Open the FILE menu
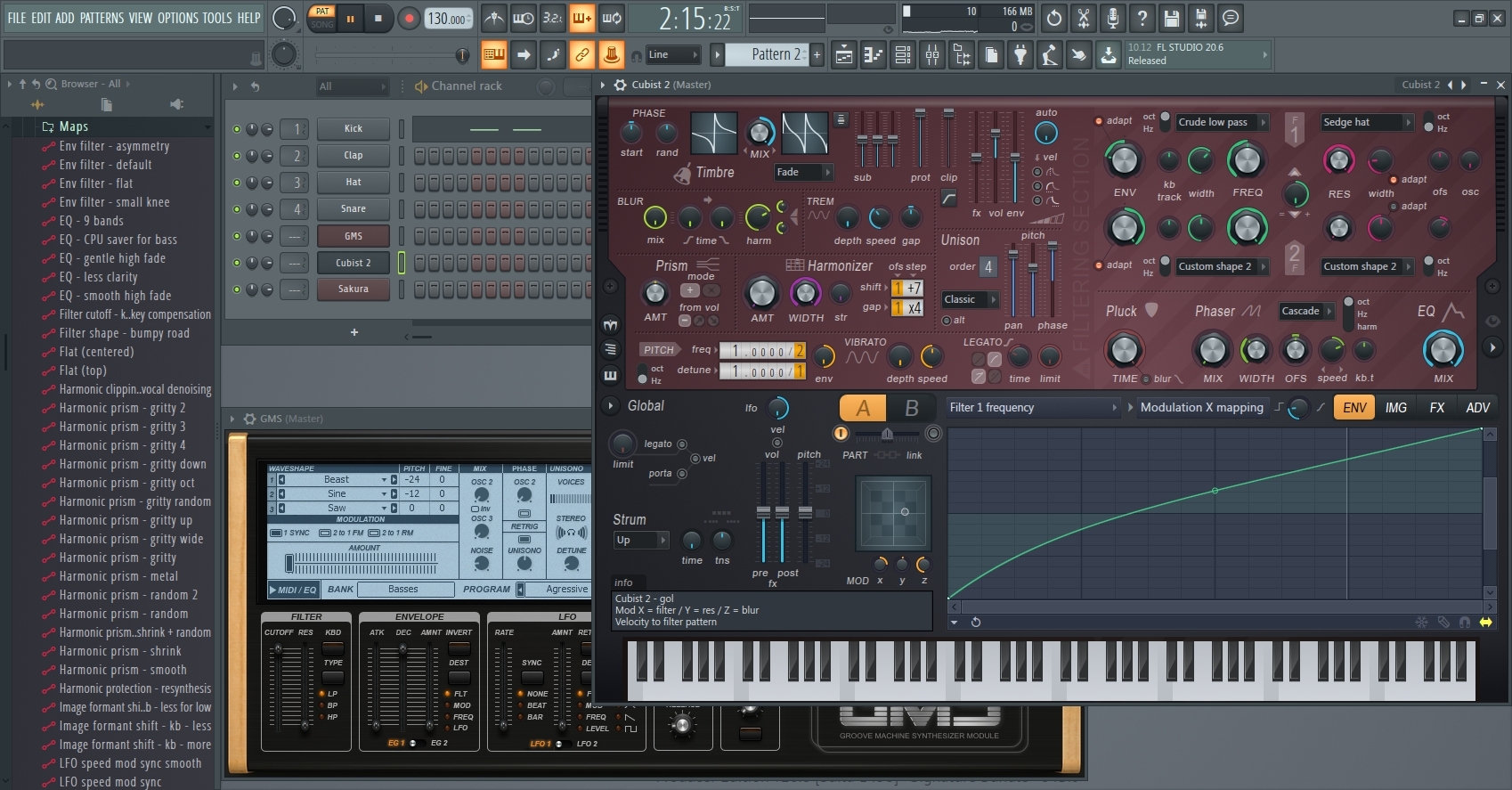 [17, 18]
